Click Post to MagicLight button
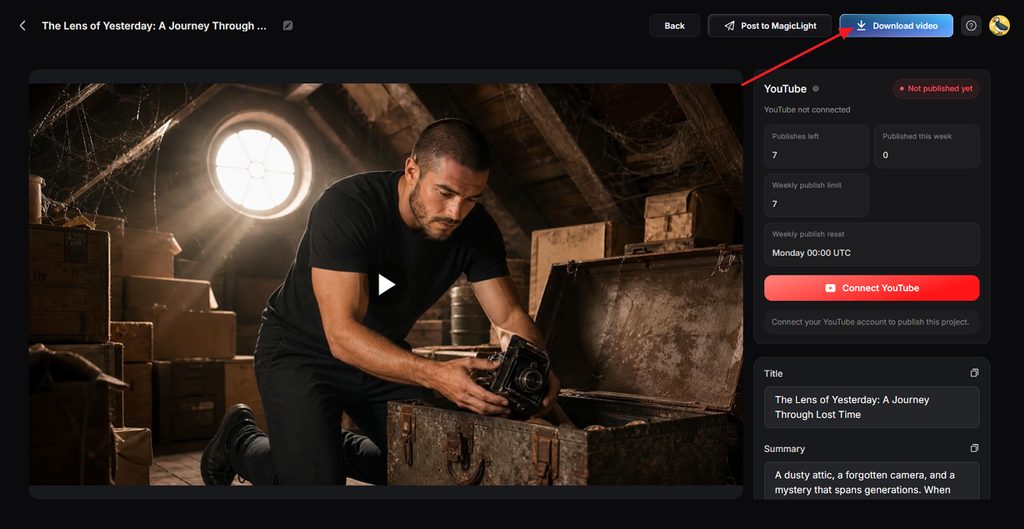This screenshot has height=529, width=1024. coord(770,26)
